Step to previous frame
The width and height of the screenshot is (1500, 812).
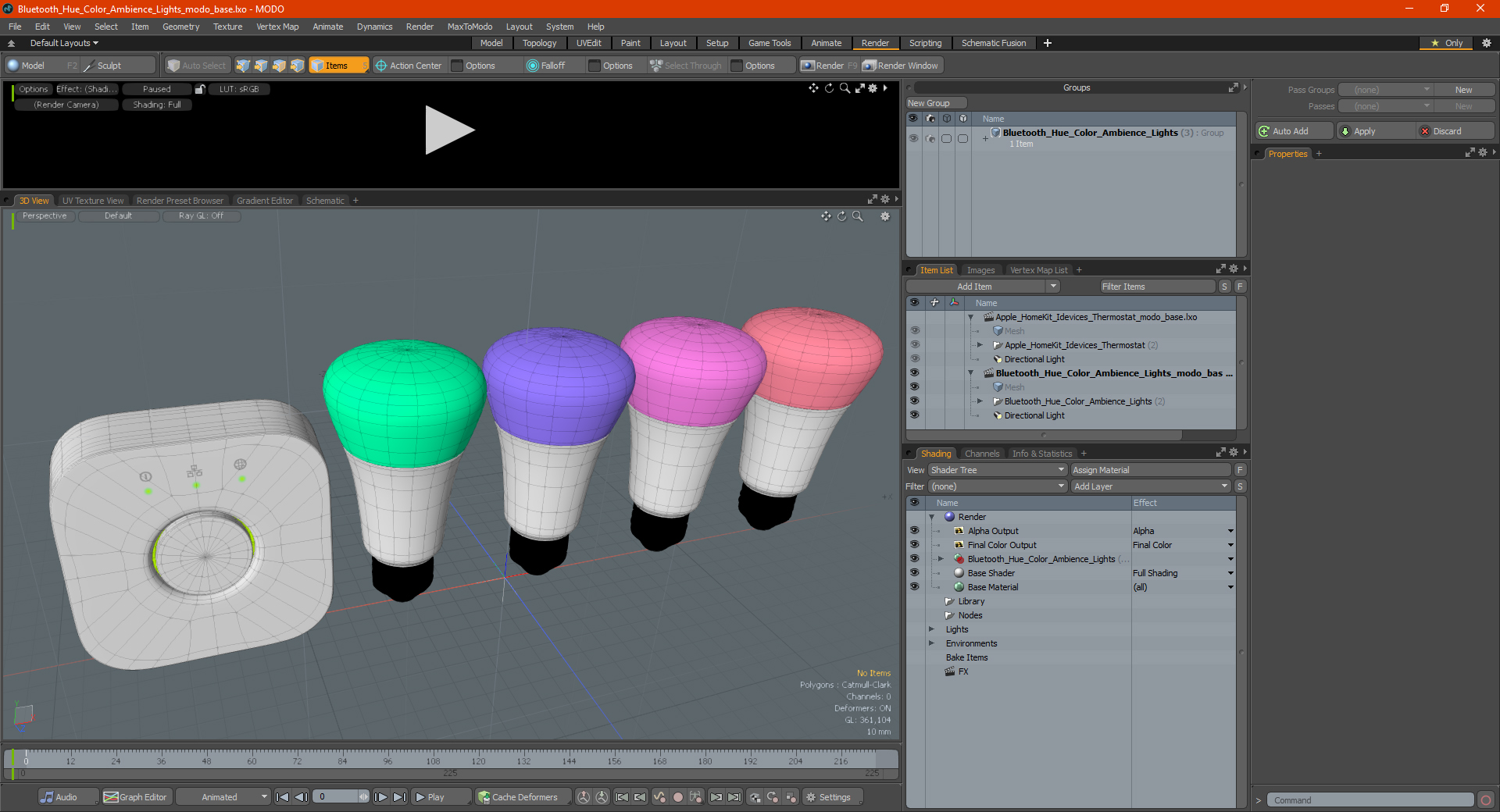(301, 797)
